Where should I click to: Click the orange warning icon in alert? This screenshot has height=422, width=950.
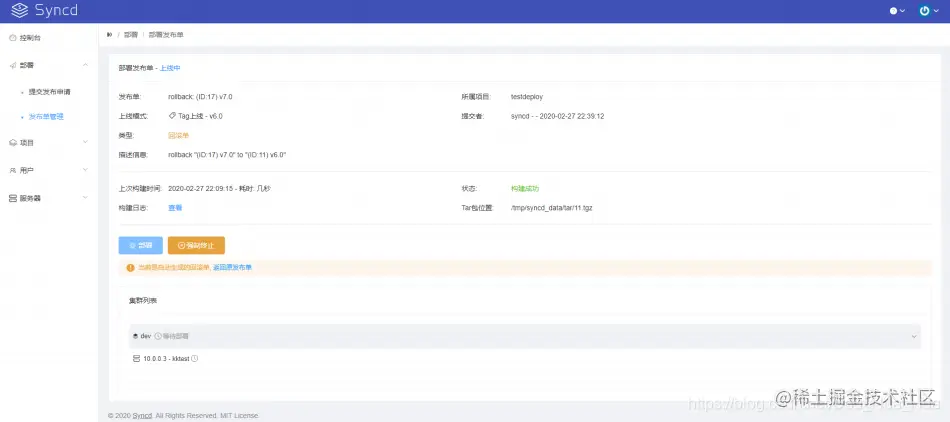tap(130, 267)
